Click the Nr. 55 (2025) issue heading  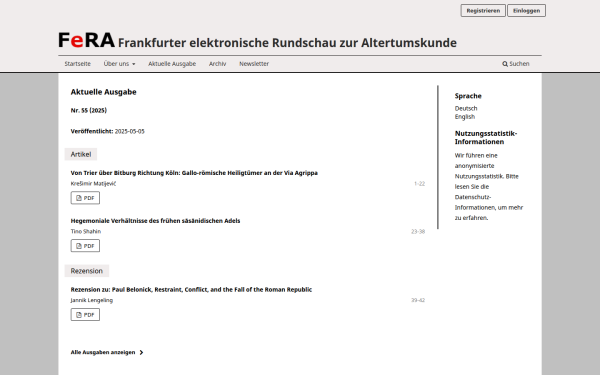click(89, 110)
